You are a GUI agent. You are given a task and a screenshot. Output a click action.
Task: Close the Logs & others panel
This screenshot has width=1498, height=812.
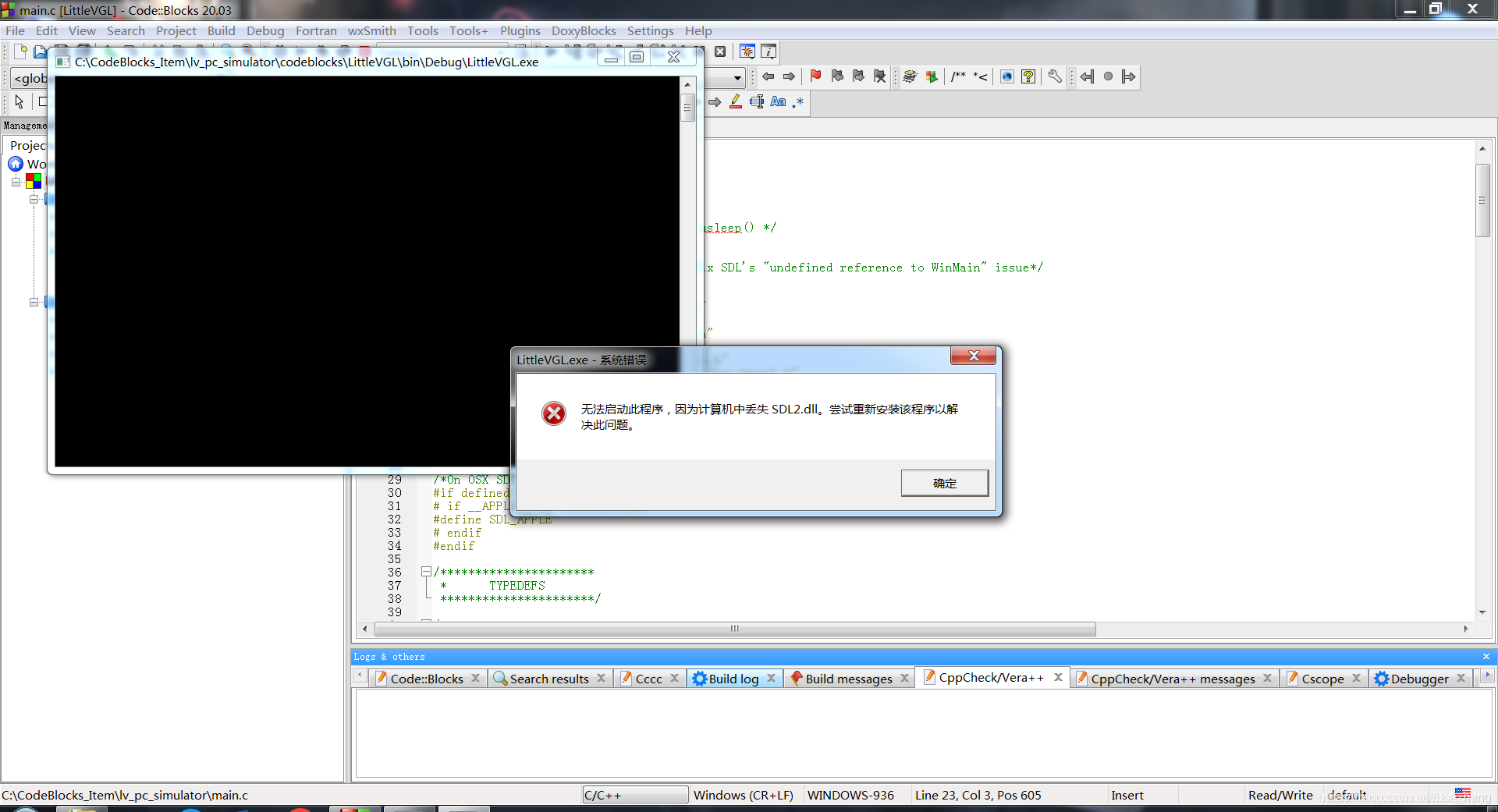pos(1486,656)
